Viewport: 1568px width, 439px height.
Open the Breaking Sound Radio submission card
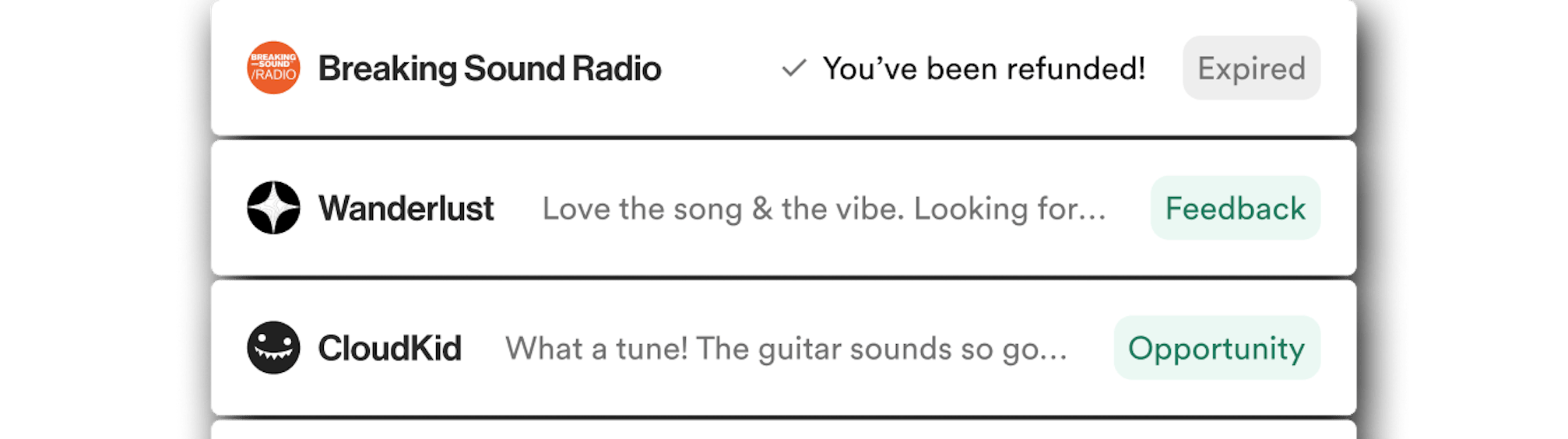tap(784, 68)
